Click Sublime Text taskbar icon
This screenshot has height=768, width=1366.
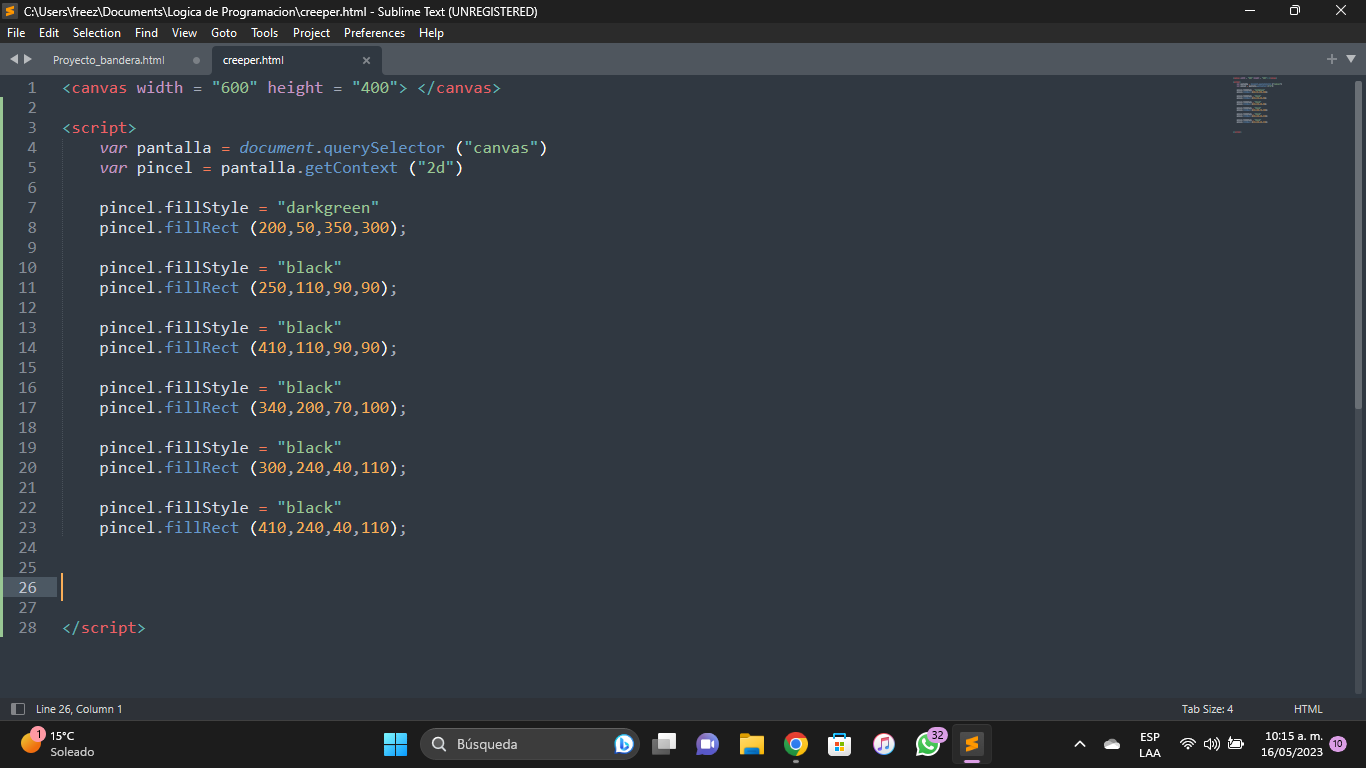click(972, 744)
